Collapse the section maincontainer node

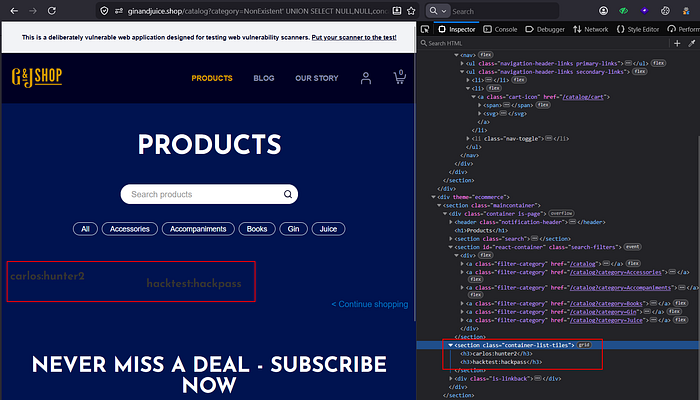click(x=439, y=205)
